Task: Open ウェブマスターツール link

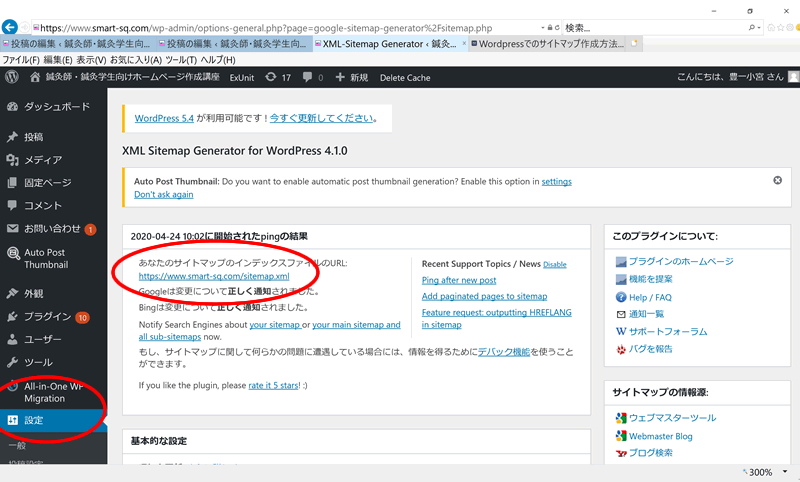Action: [x=672, y=418]
